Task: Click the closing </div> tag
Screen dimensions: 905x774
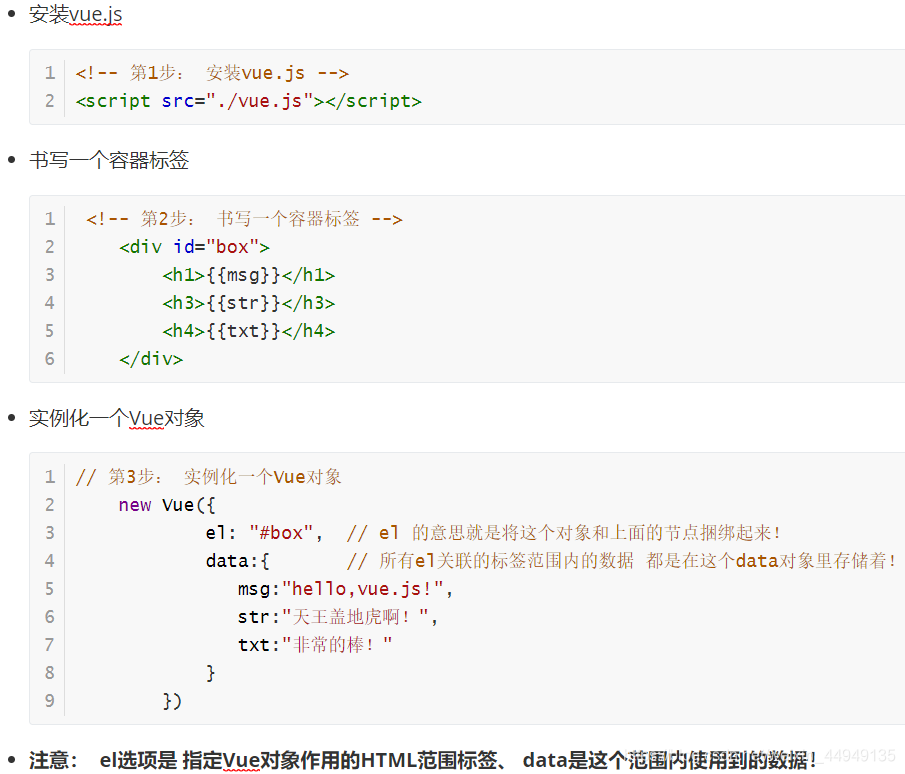Action: coord(150,358)
